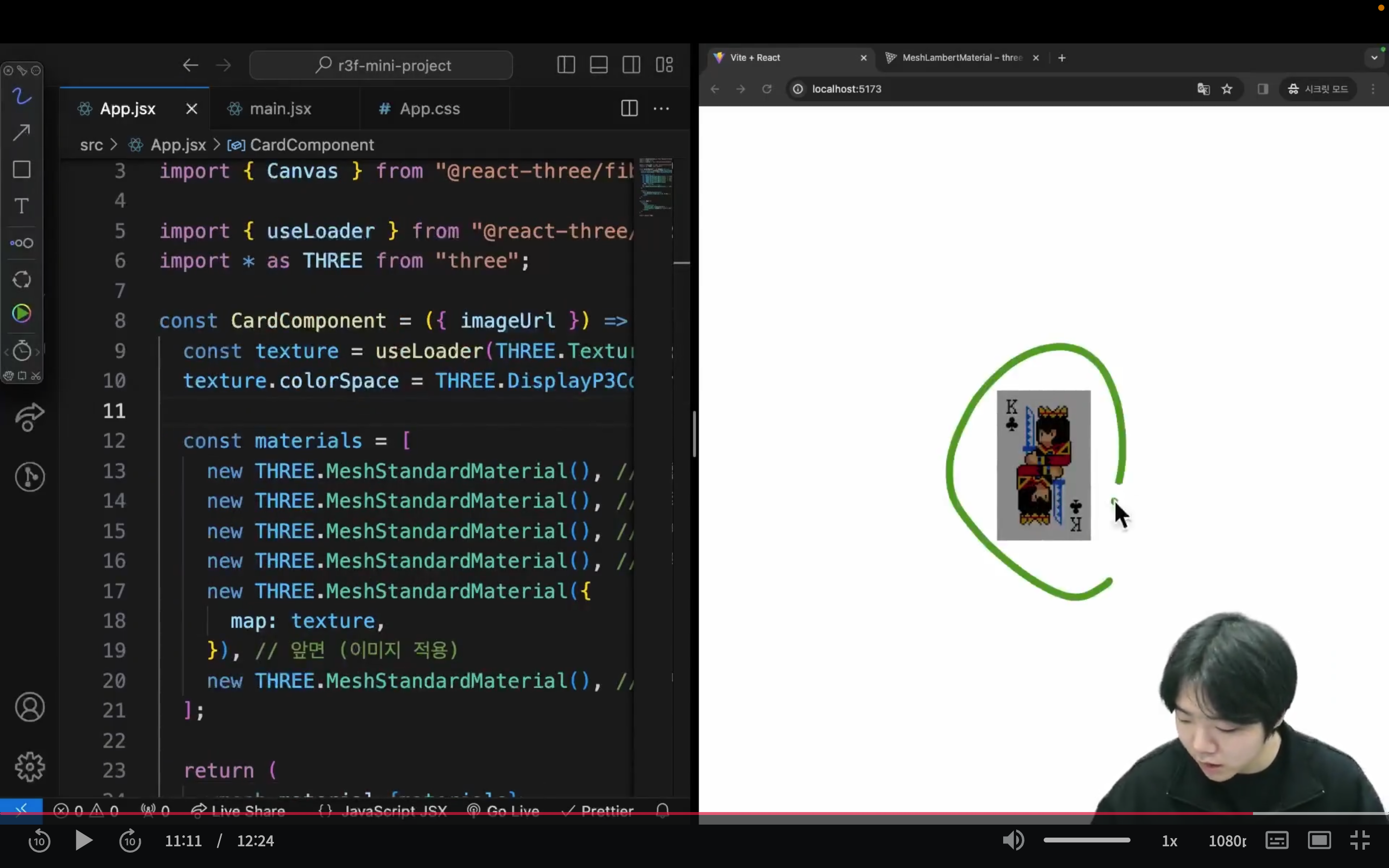Seek on the red video progress bar
This screenshot has height=868, width=1389.
[x=694, y=814]
